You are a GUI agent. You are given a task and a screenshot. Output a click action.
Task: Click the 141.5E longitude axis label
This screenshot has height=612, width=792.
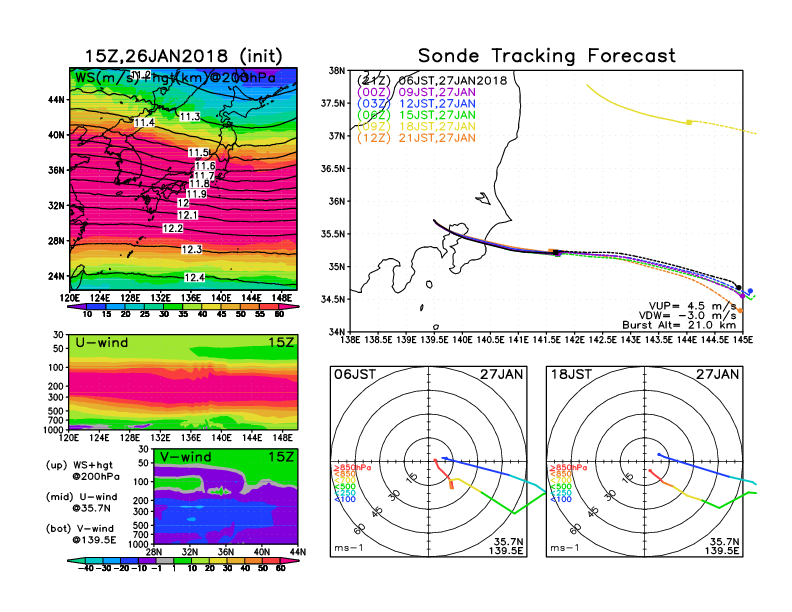click(547, 340)
